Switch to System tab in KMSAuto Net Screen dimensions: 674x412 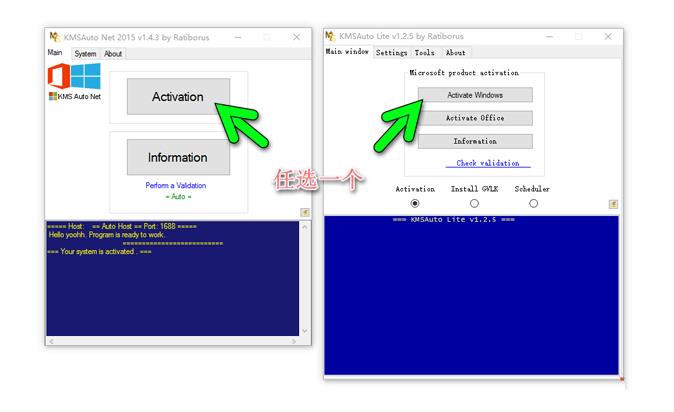[85, 54]
